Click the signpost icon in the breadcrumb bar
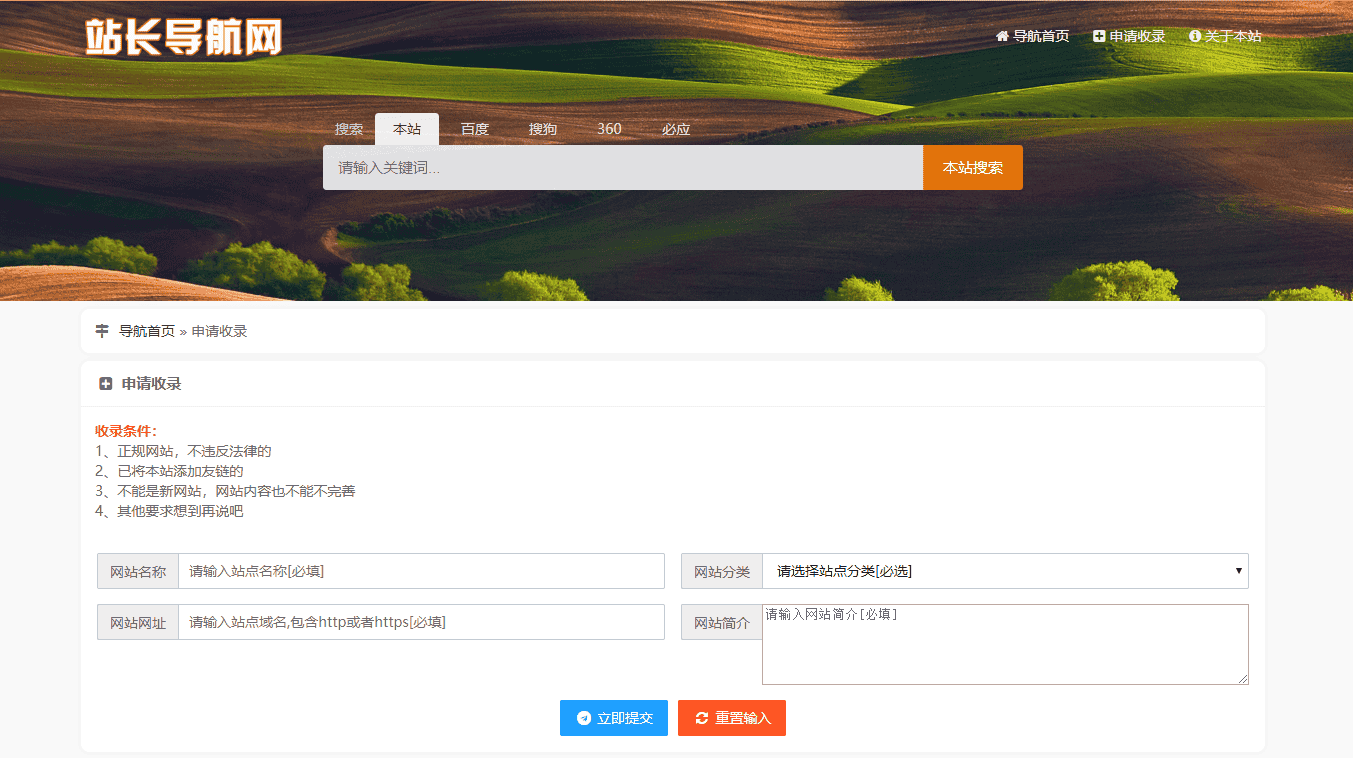The image size is (1353, 758). [x=102, y=331]
